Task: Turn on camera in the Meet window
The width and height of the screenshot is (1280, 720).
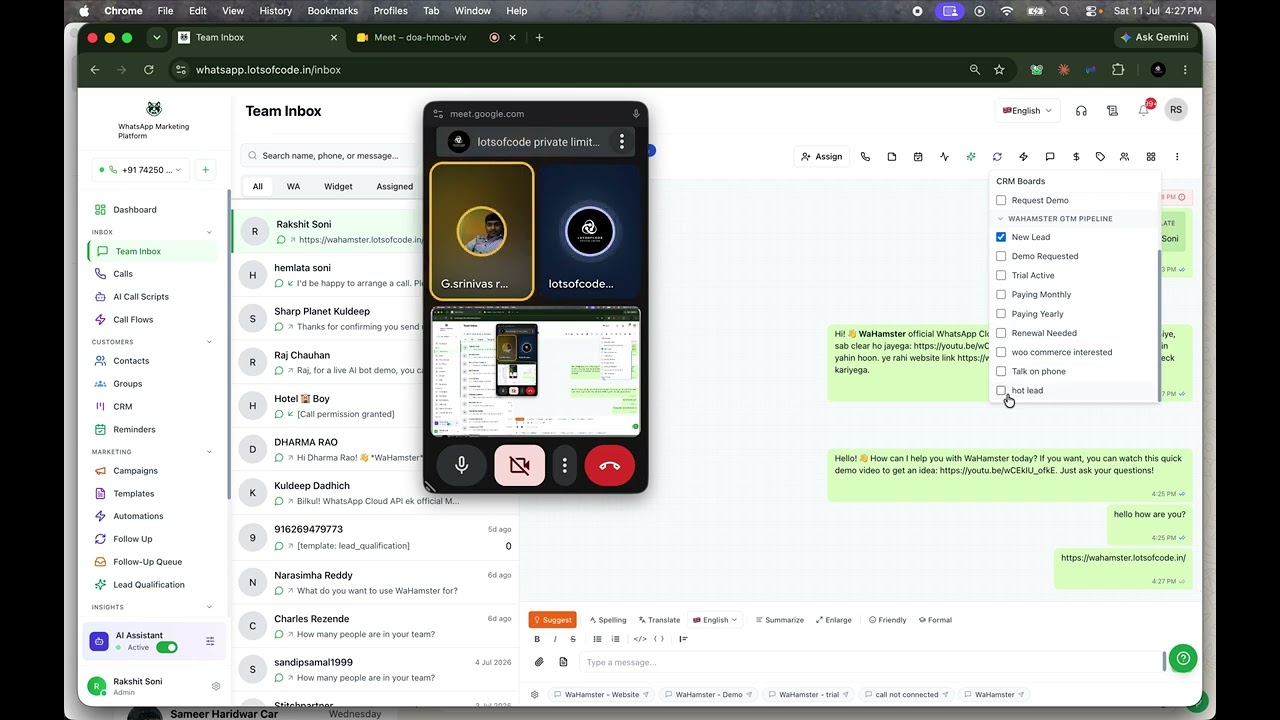Action: (x=519, y=465)
